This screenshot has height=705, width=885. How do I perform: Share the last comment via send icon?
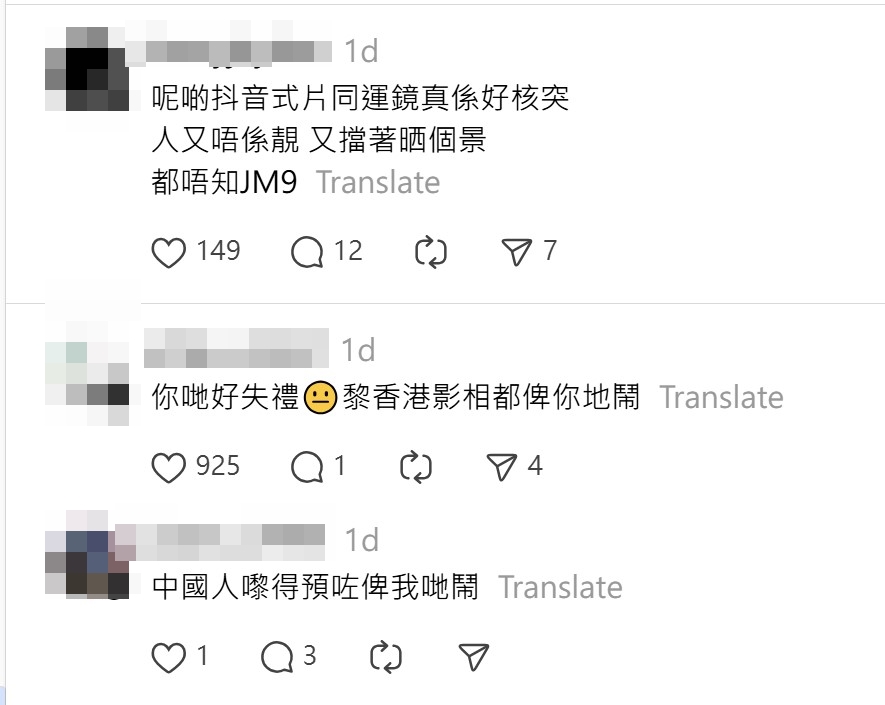[473, 657]
